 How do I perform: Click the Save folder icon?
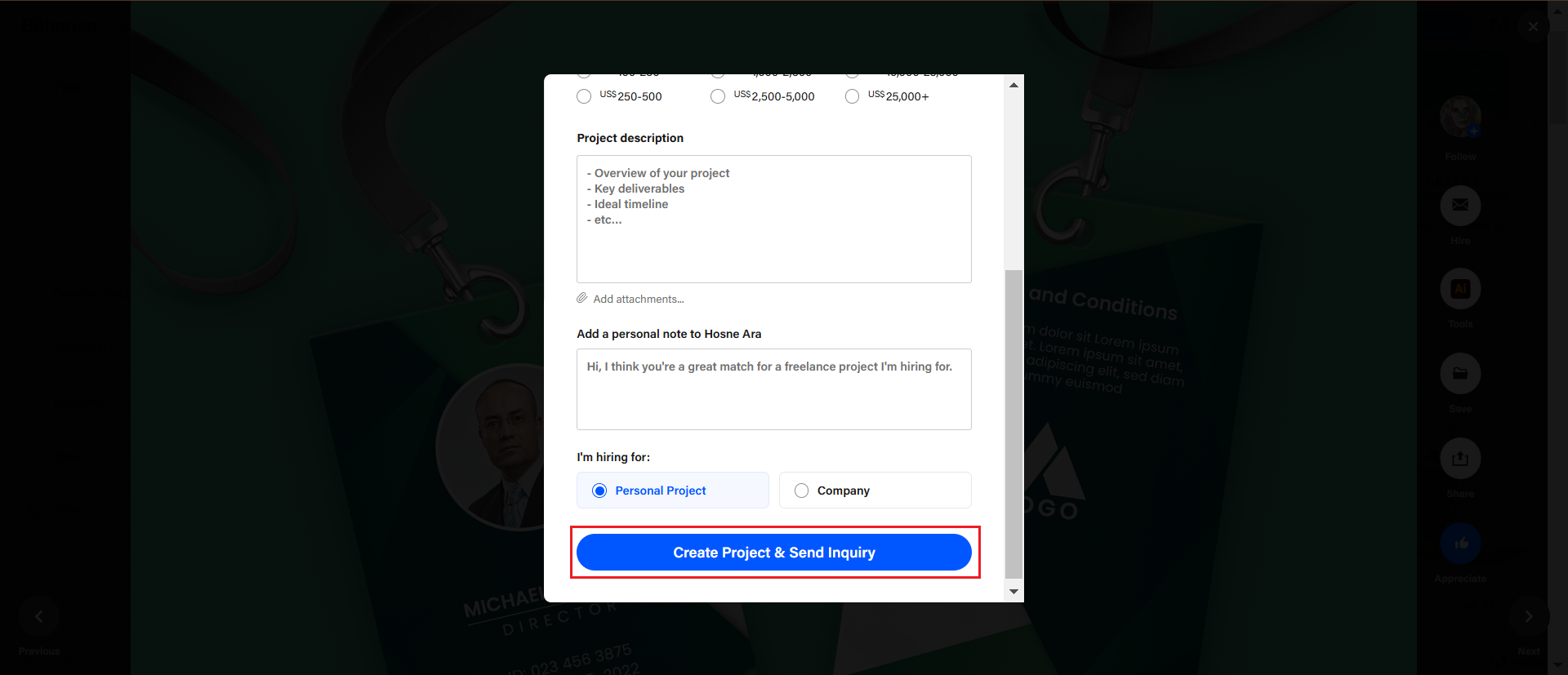pos(1460,373)
